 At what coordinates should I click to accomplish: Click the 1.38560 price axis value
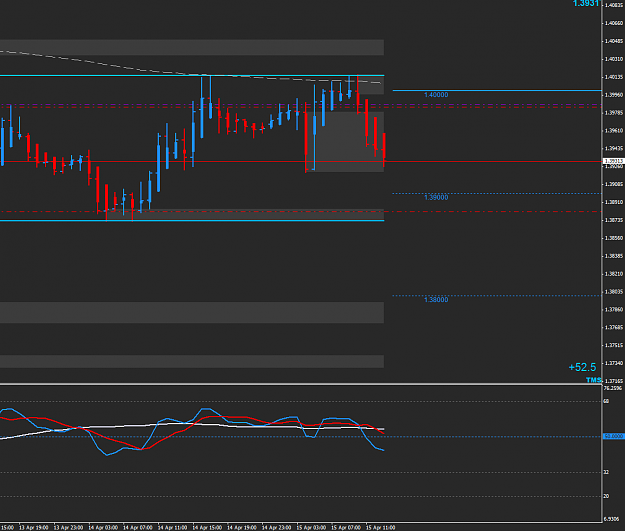click(614, 238)
